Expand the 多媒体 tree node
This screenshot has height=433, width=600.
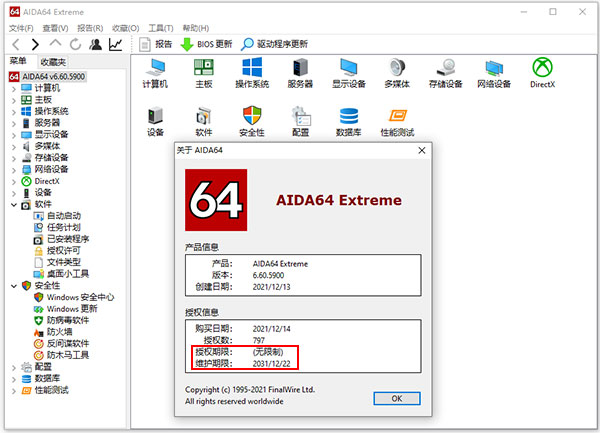14,147
